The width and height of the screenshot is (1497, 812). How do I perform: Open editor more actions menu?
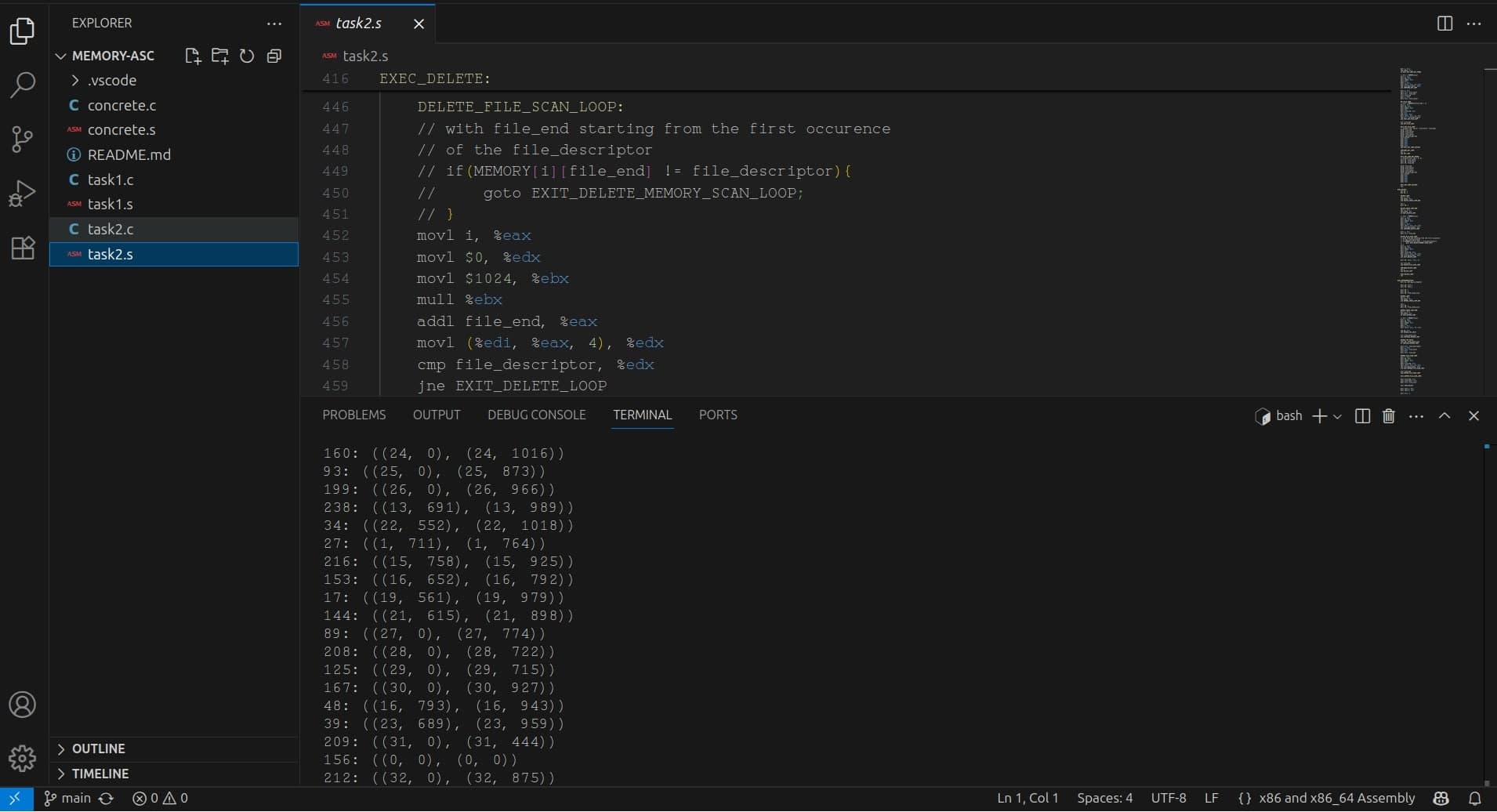tap(1473, 24)
